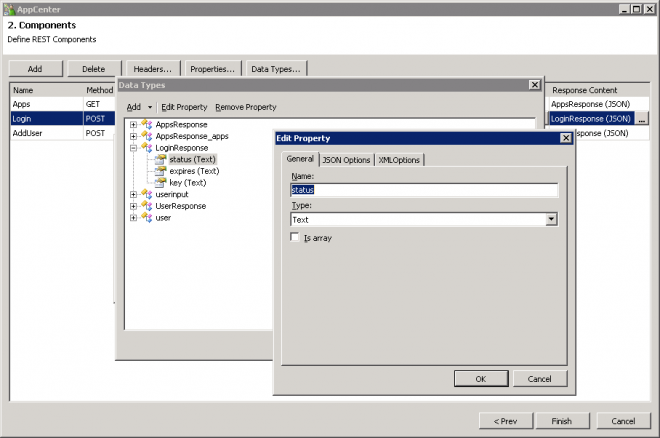Image resolution: width=660 pixels, height=438 pixels.
Task: Click Remove Property in Data Types toolbar
Action: [x=246, y=107]
